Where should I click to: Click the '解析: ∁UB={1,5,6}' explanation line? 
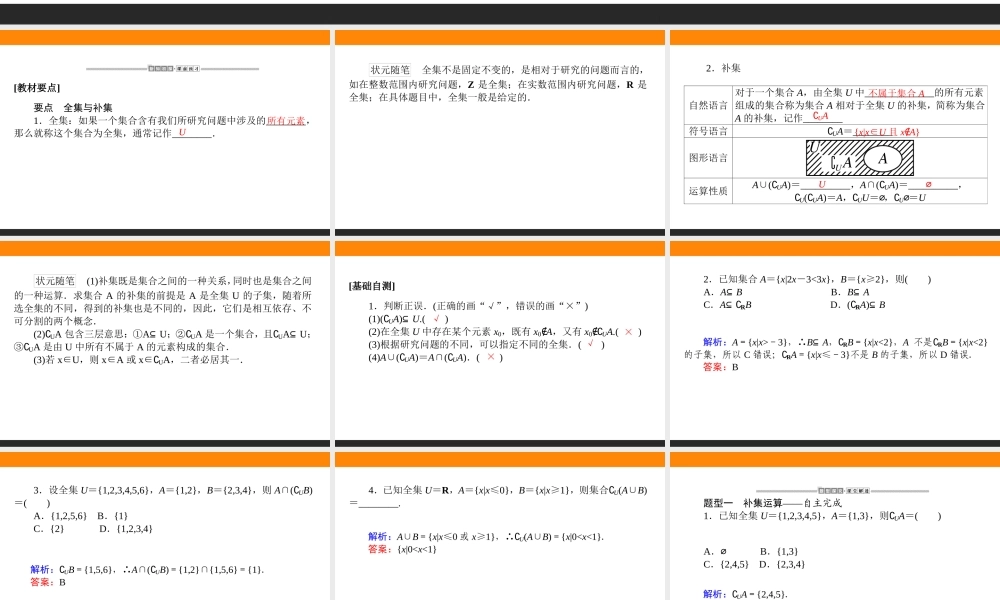tap(147, 569)
